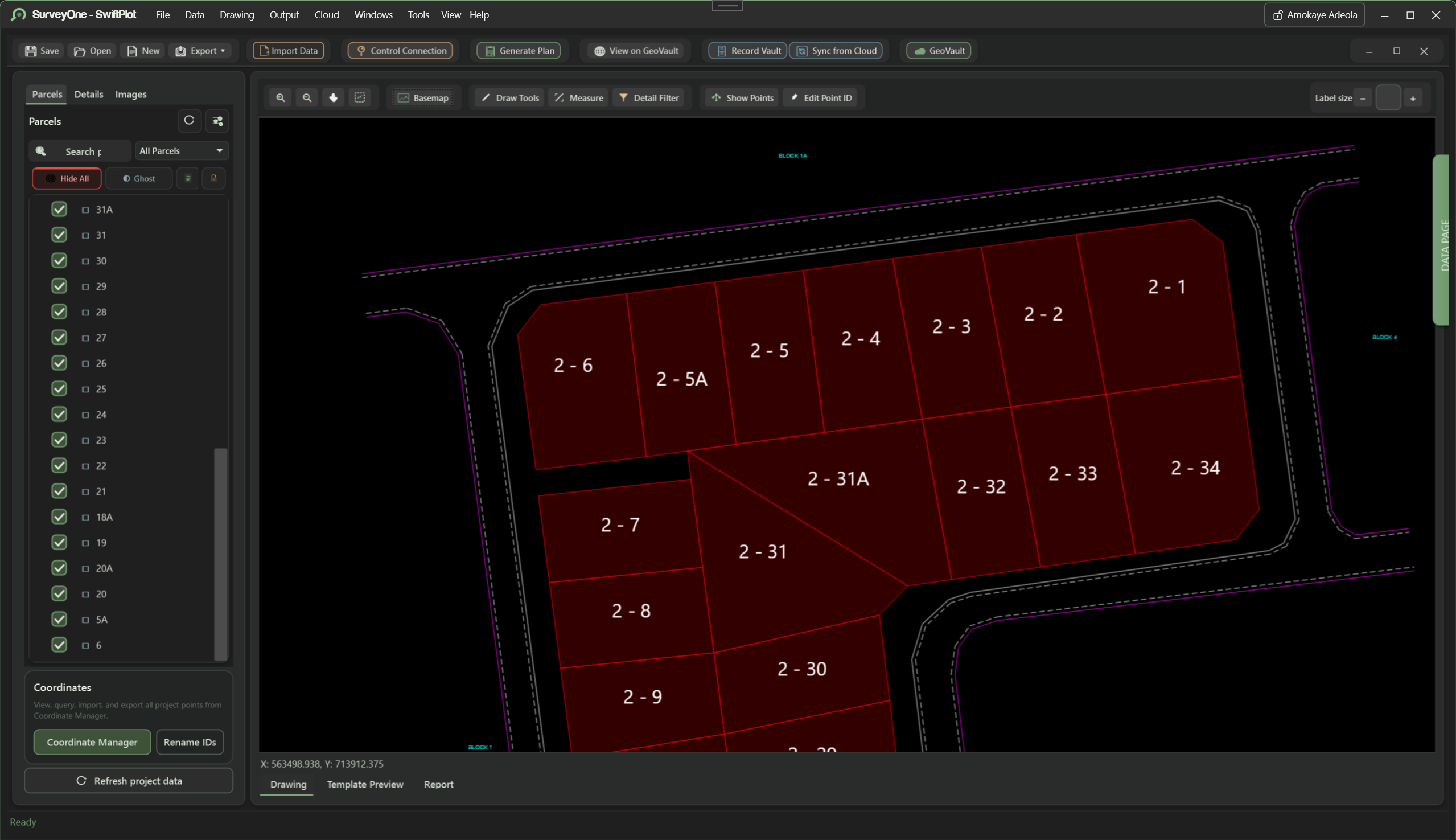Open the Report tab
The width and height of the screenshot is (1456, 840).
pyautogui.click(x=439, y=785)
